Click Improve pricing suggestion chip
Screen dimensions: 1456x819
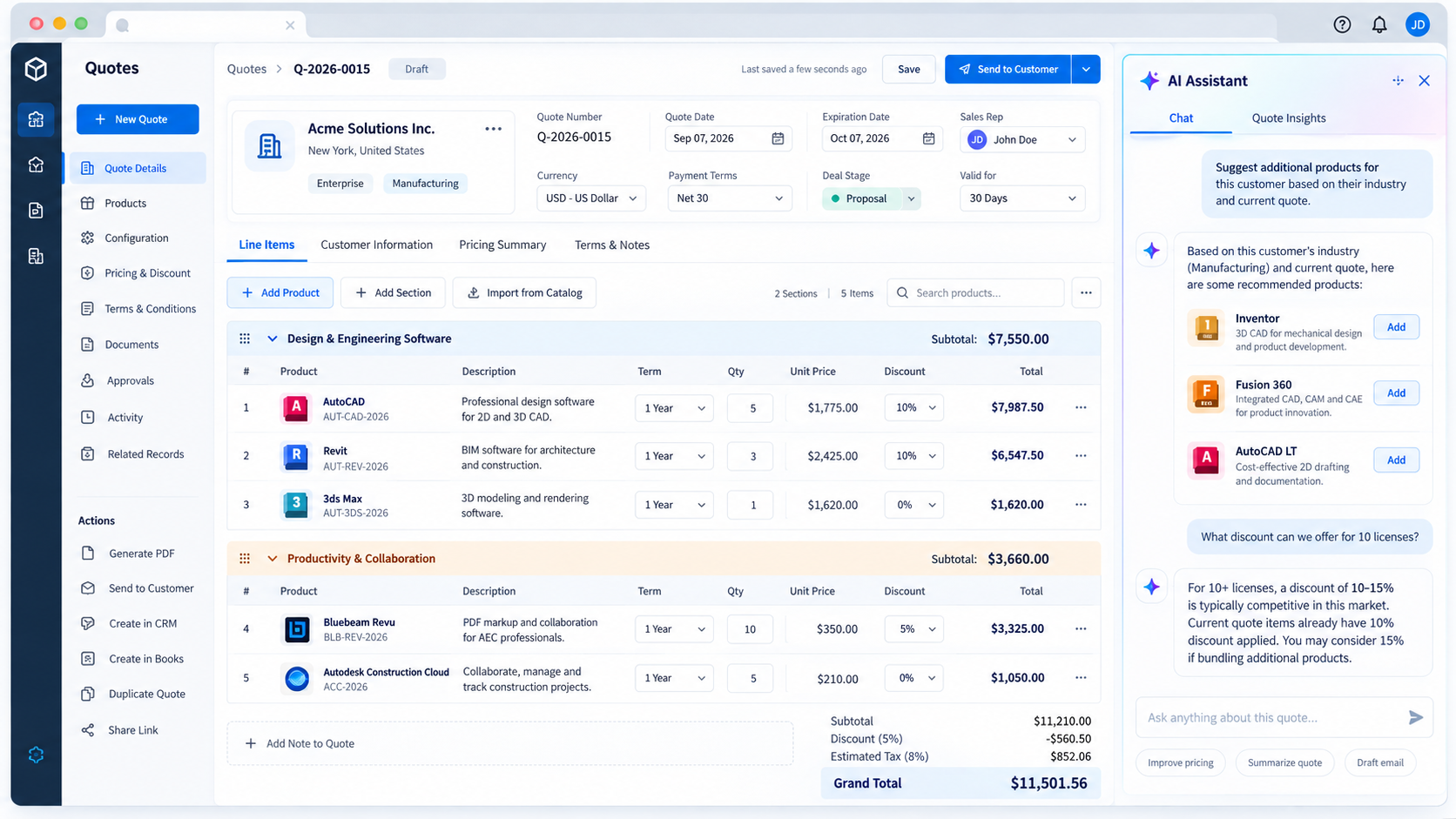point(1180,762)
